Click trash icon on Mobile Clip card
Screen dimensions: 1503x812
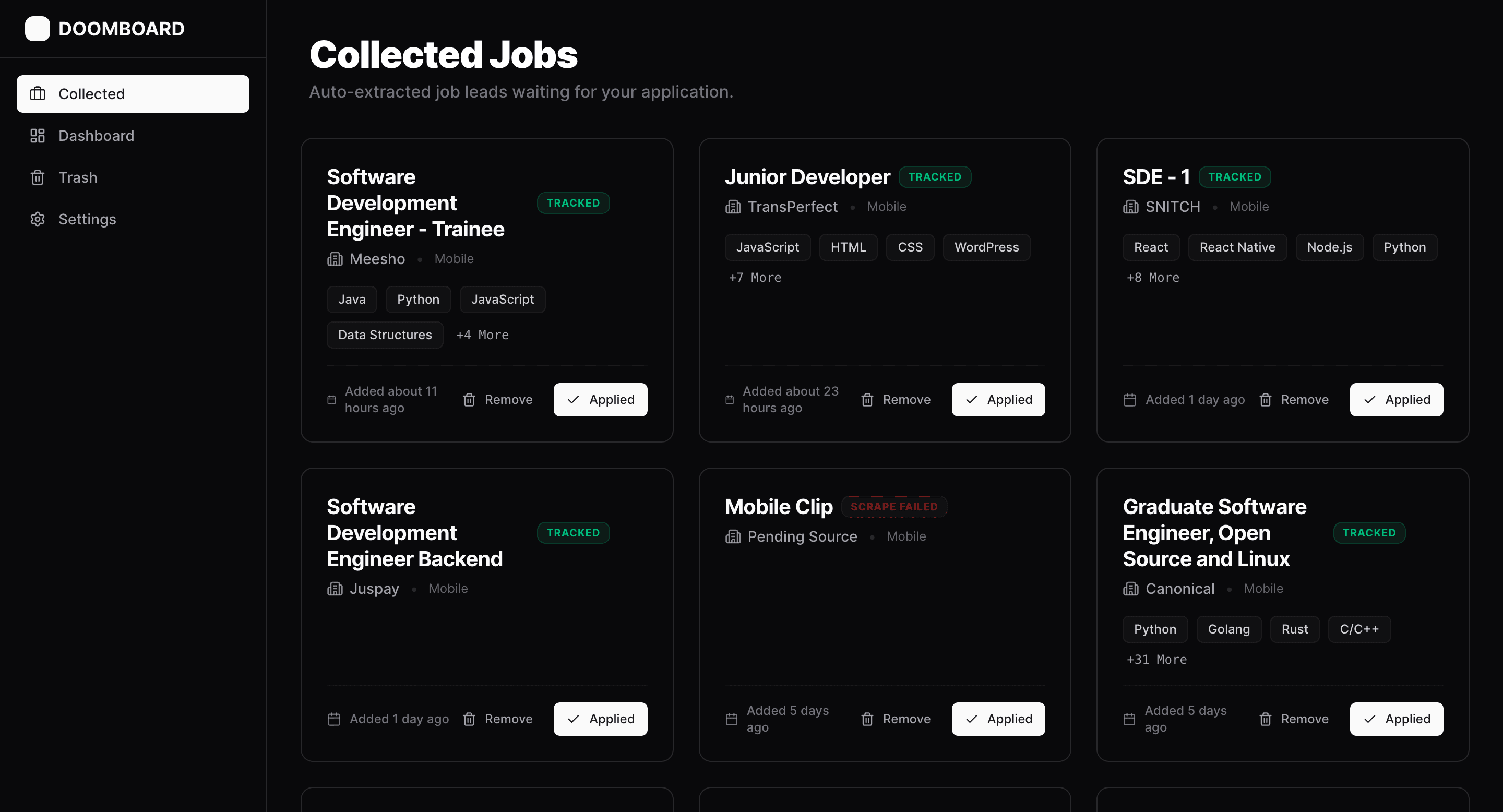click(867, 719)
